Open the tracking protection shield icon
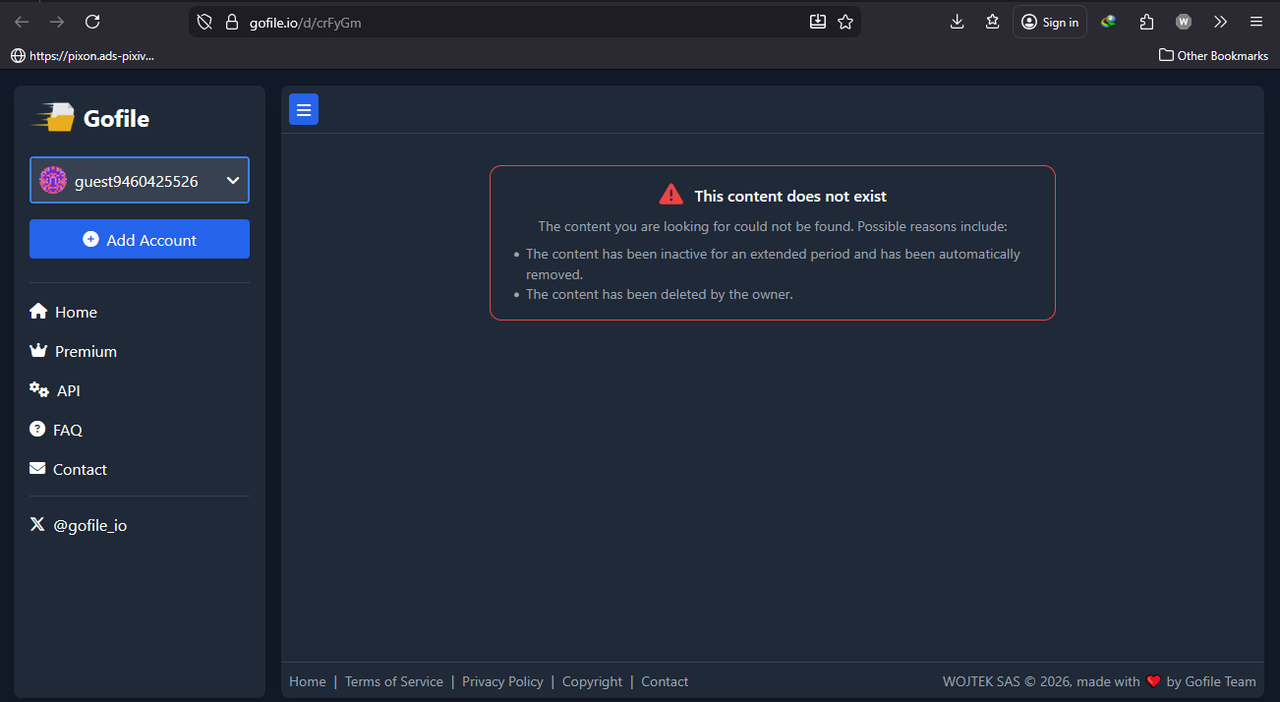Image resolution: width=1280 pixels, height=702 pixels. click(x=205, y=22)
